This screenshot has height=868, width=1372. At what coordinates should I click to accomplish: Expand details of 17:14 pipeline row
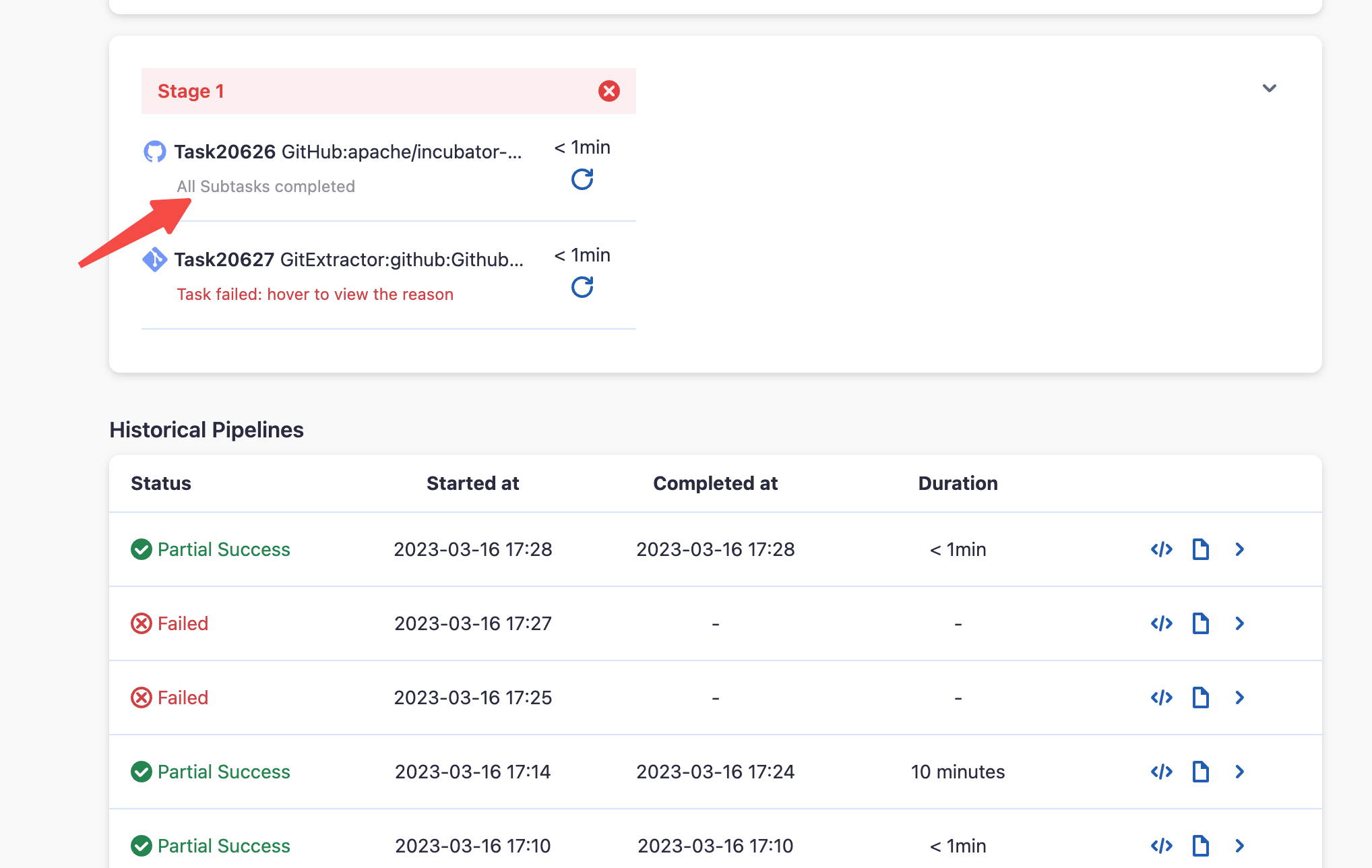pos(1239,772)
